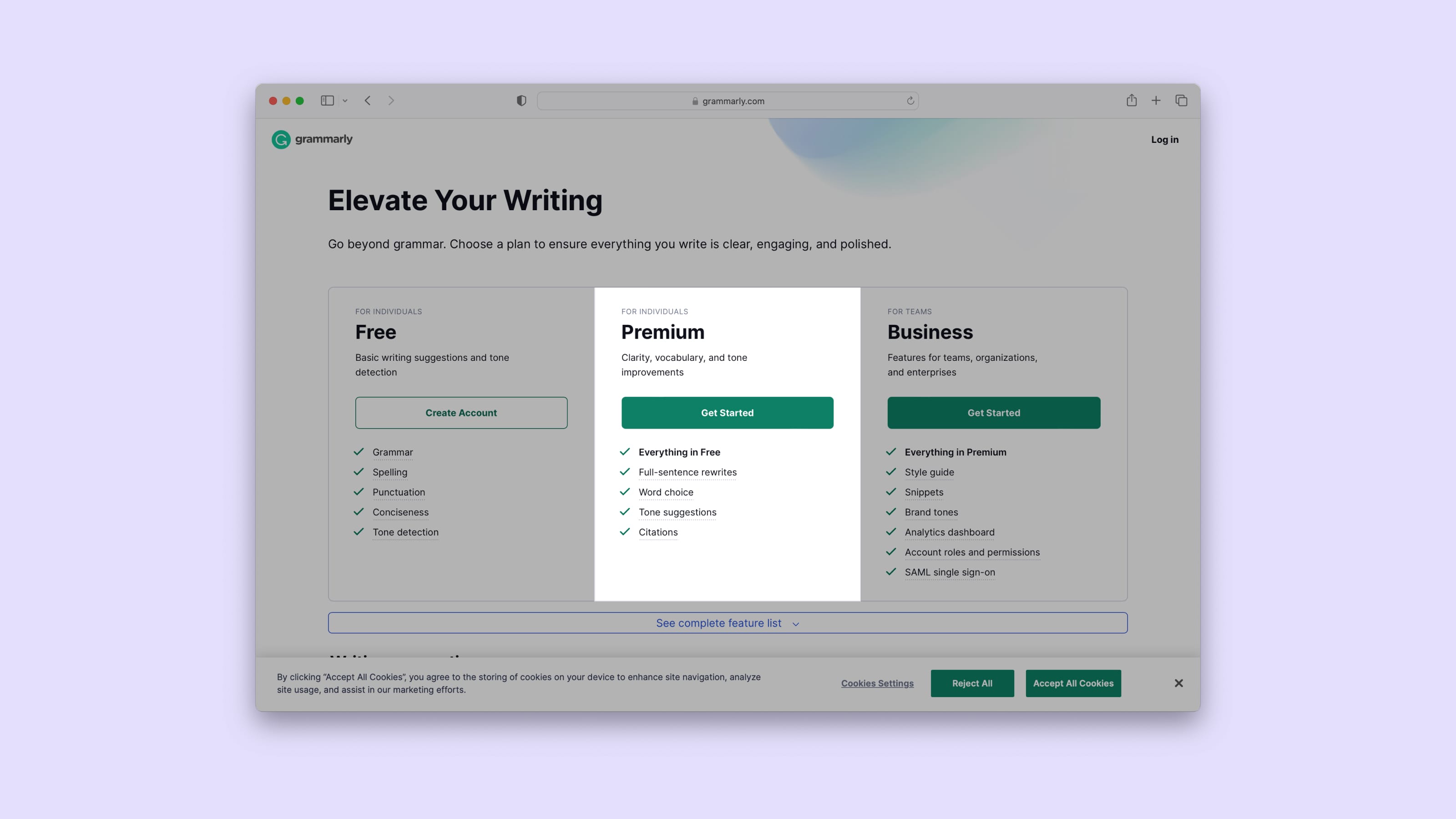Click Create Account for Free plan

(x=461, y=412)
